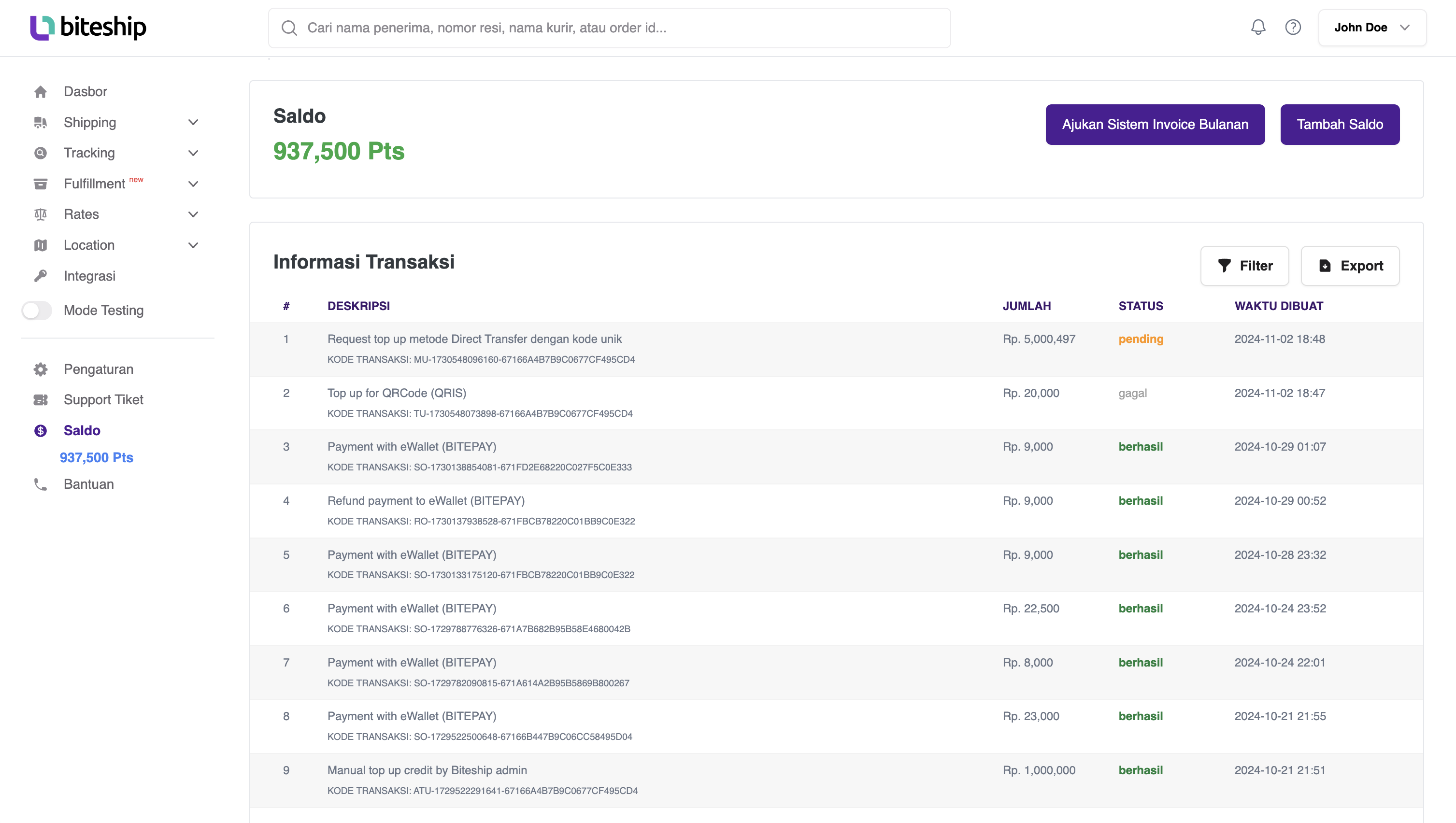Click the Tambah Saldo button
This screenshot has height=823, width=1456.
pyautogui.click(x=1340, y=124)
